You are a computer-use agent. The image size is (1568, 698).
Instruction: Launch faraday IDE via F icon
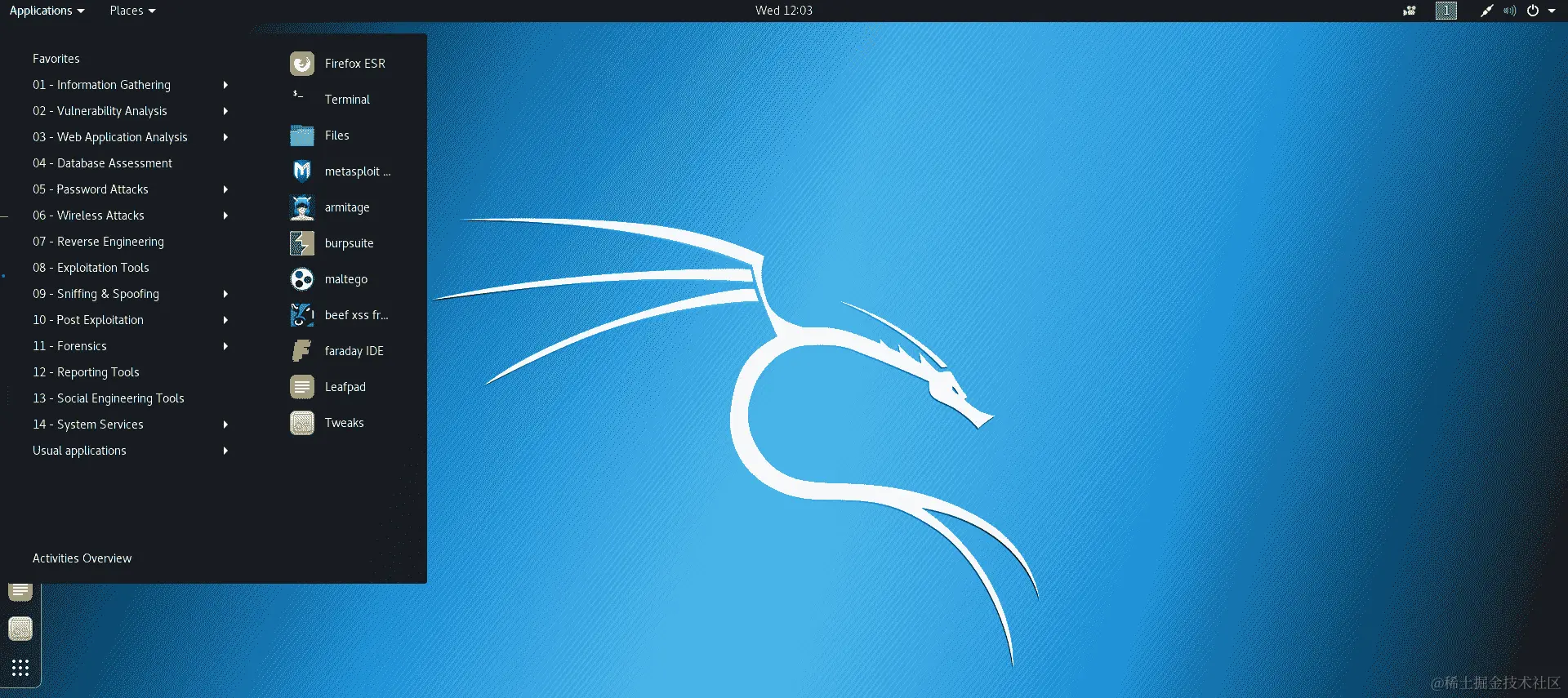click(x=302, y=351)
